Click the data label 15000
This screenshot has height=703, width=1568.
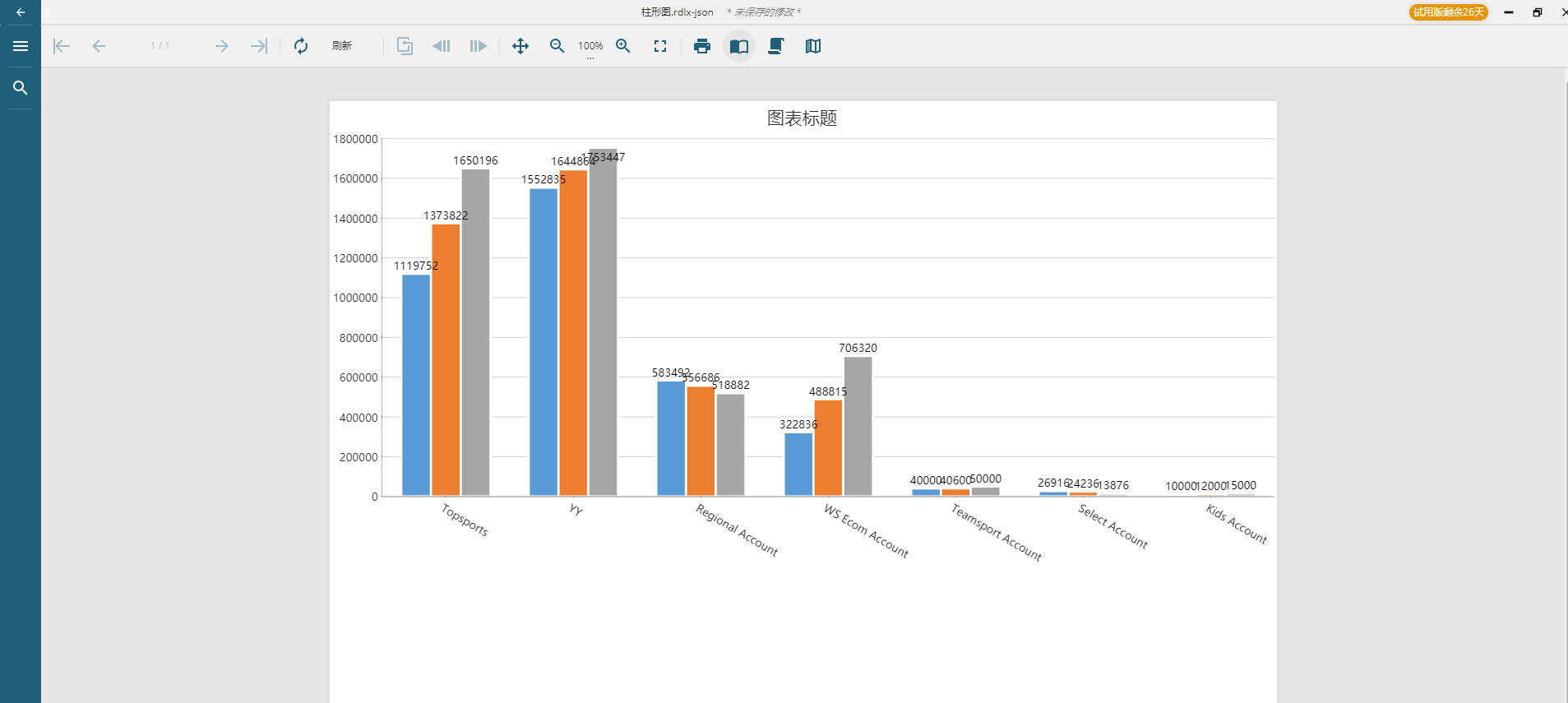1241,485
